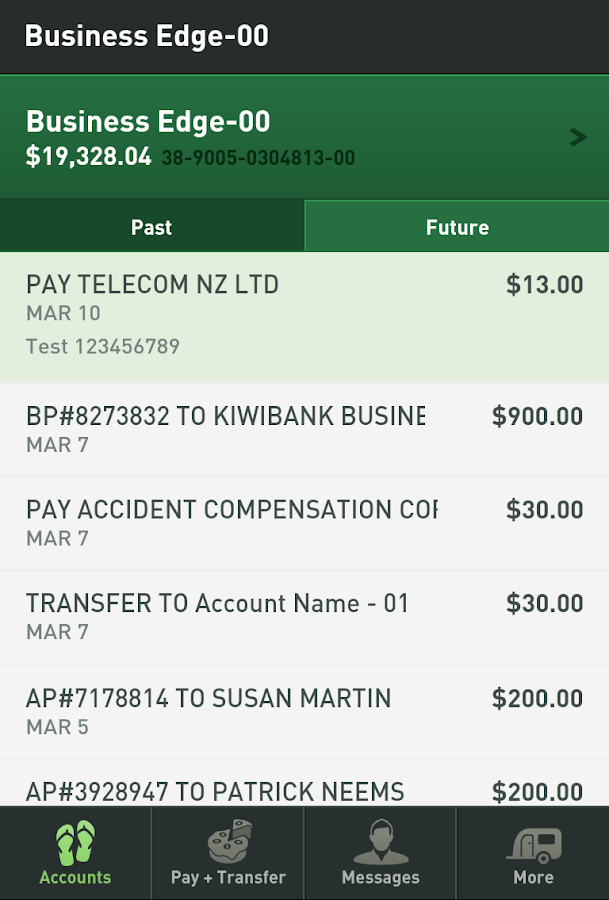Tap the Business Edge-00 name in green banner
Viewport: 609px width, 900px height.
point(148,122)
